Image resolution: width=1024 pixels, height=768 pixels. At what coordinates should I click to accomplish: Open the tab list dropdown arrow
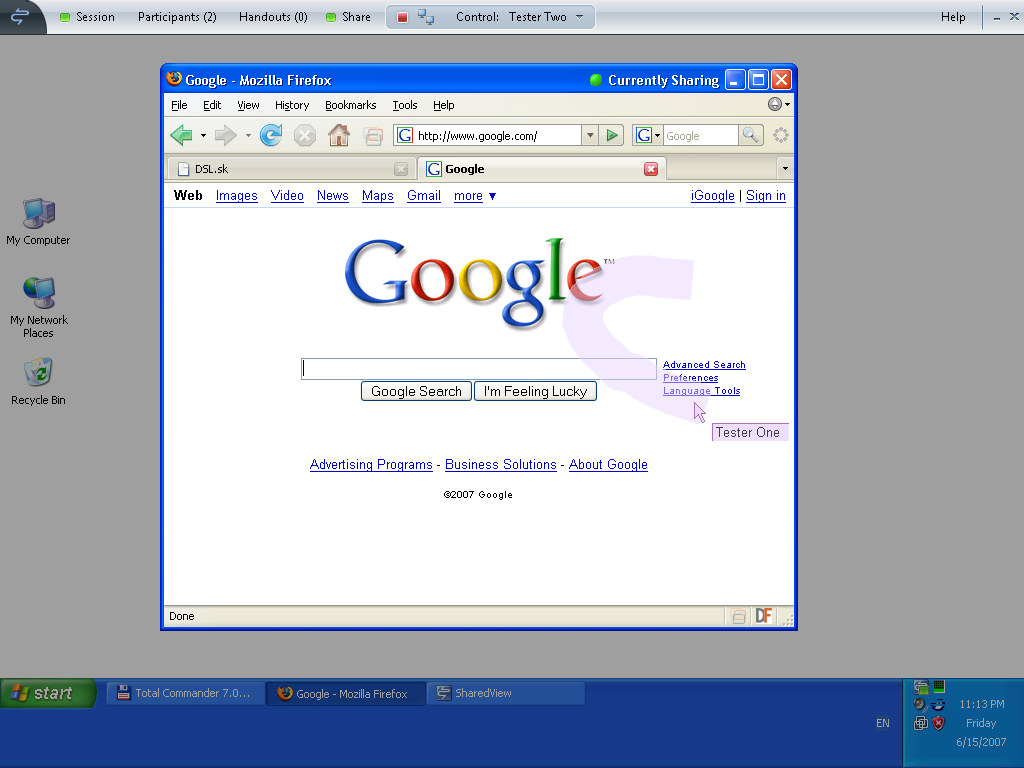tap(785, 168)
